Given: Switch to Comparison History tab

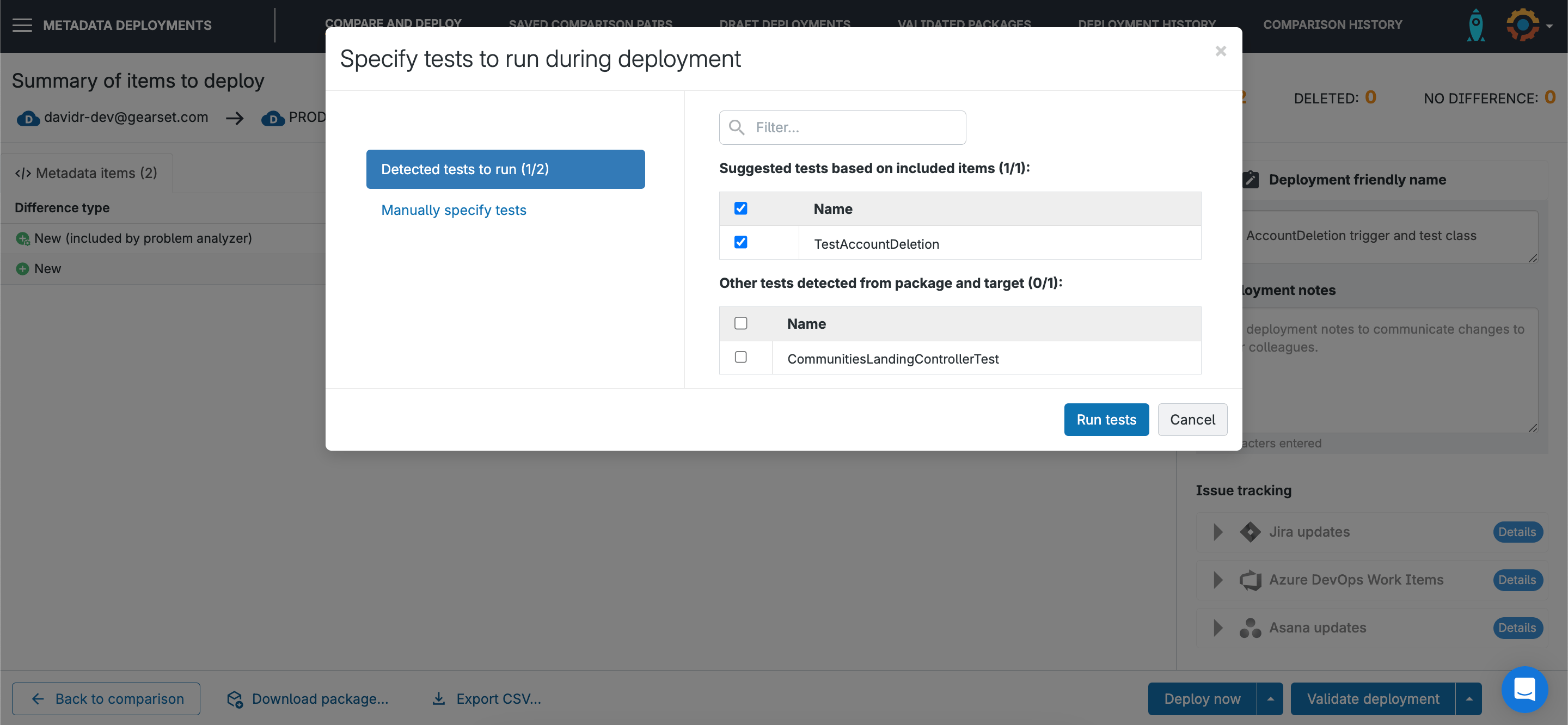Looking at the screenshot, I should 1332,25.
